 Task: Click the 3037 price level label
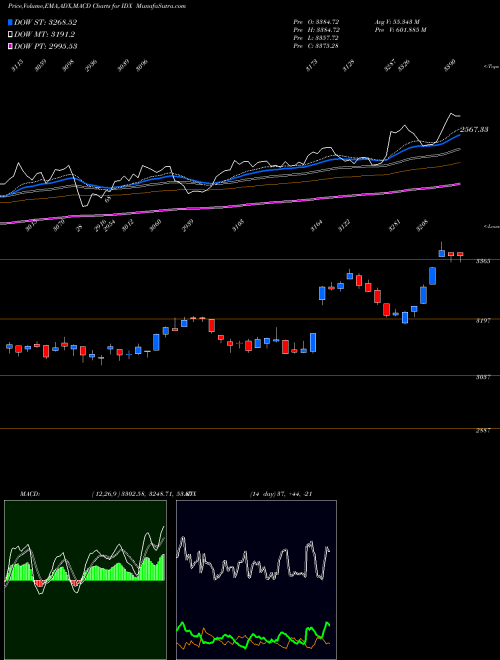(x=483, y=377)
